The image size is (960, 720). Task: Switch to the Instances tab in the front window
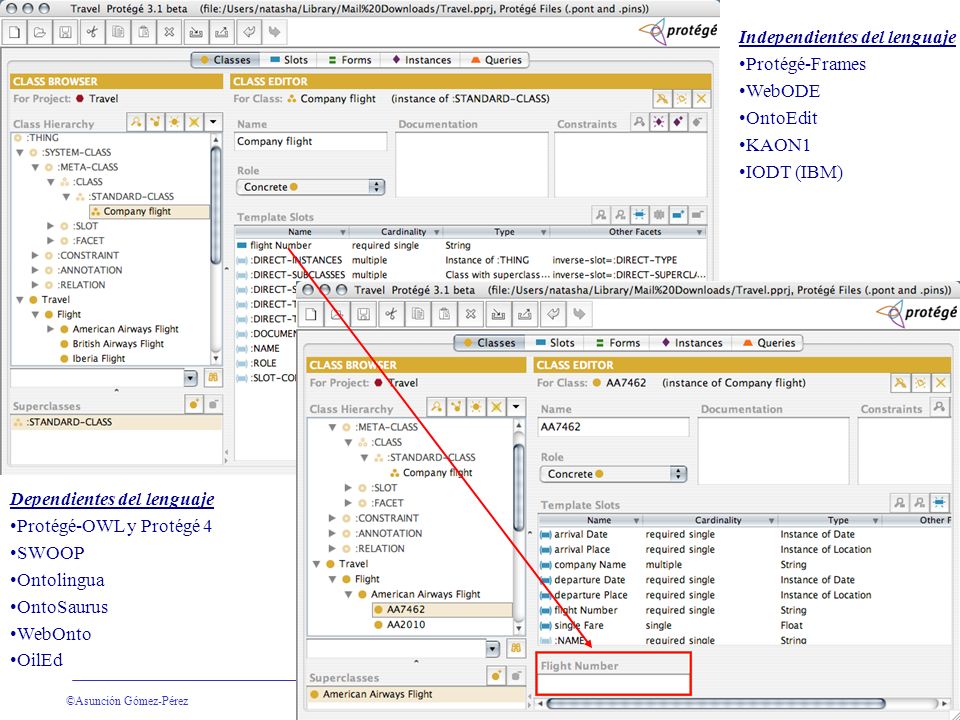[692, 343]
